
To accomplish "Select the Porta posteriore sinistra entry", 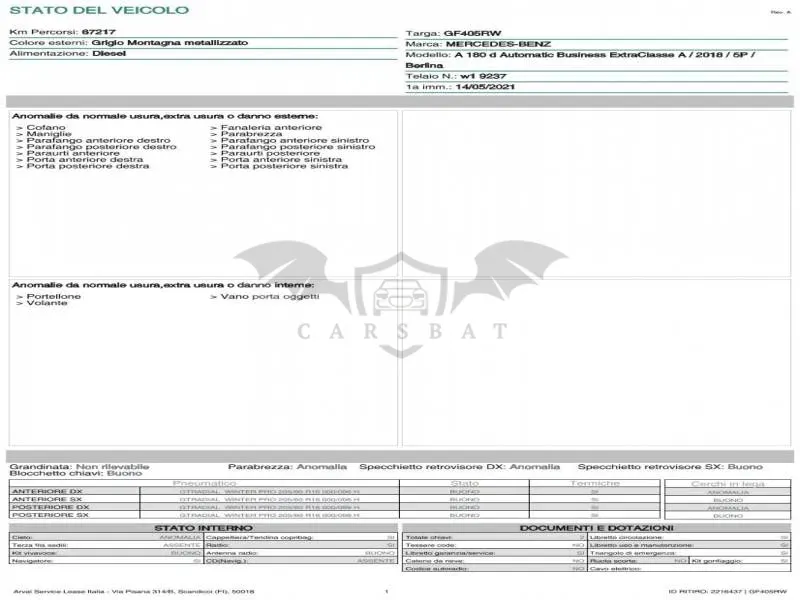I will tap(284, 166).
